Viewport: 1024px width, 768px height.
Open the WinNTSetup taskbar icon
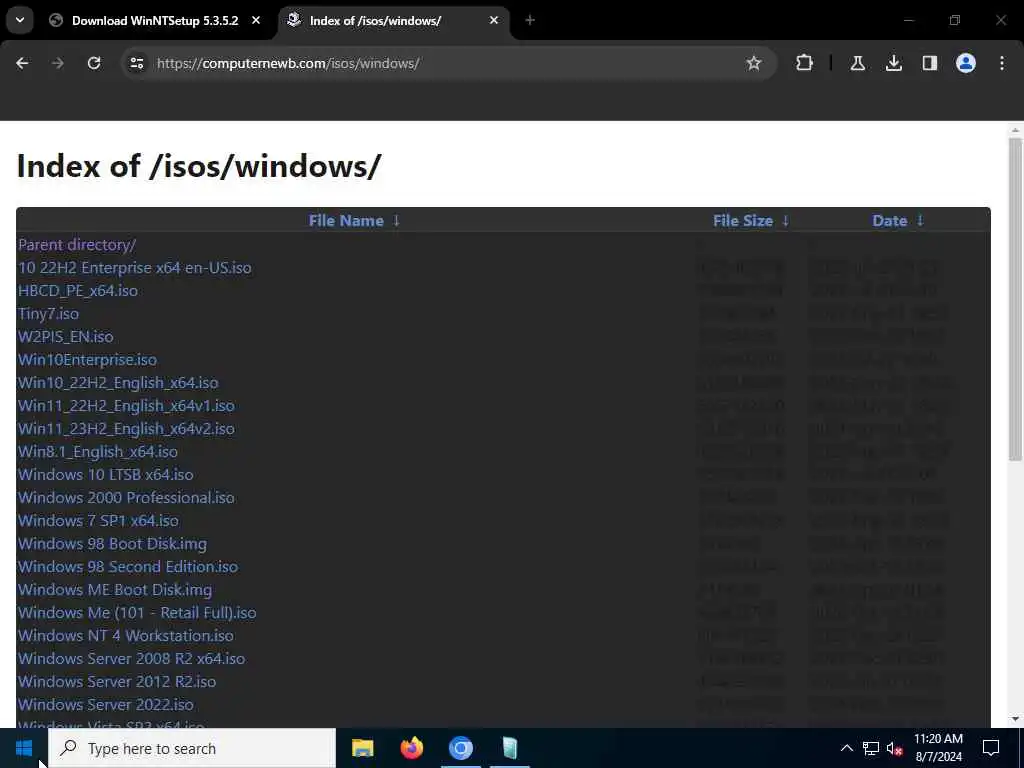(509, 748)
